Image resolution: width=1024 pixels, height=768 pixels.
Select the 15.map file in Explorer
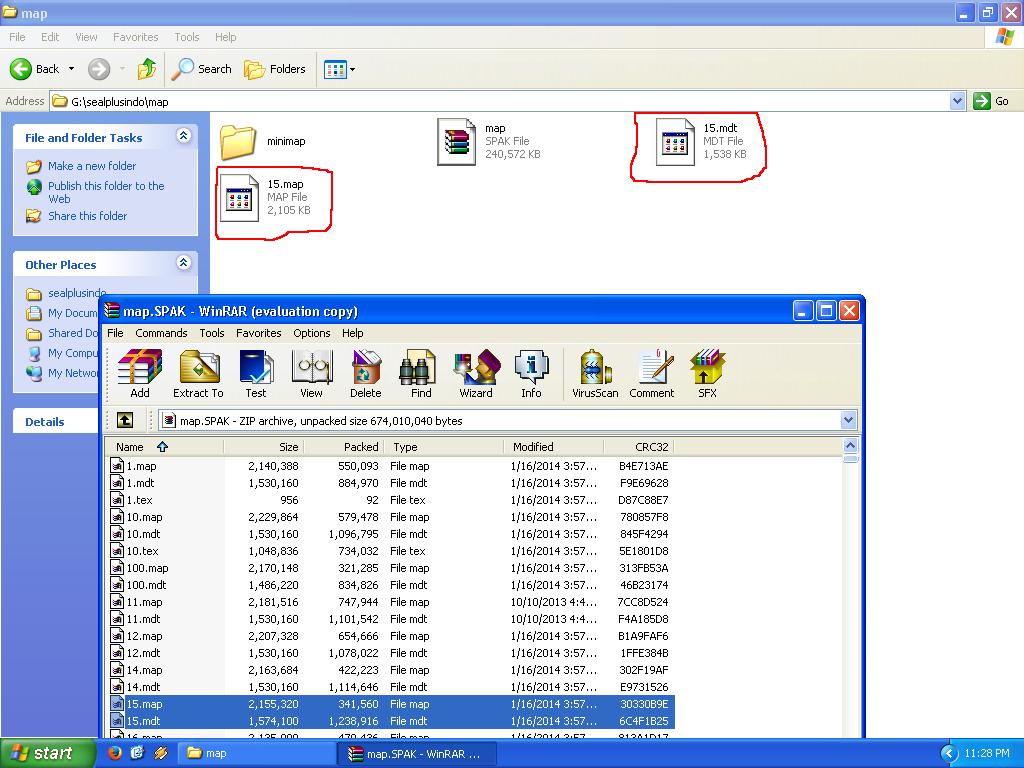click(265, 197)
